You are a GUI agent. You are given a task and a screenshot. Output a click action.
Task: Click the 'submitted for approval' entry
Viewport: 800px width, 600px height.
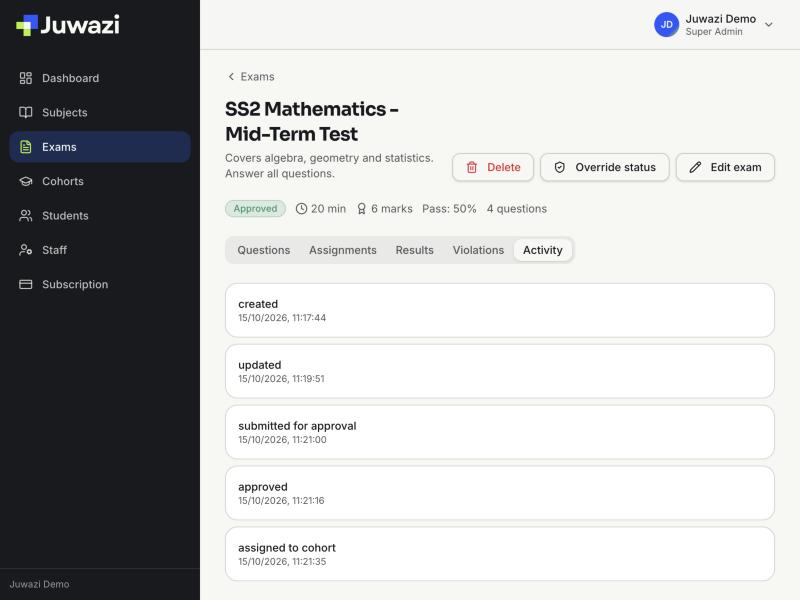pyautogui.click(x=499, y=432)
